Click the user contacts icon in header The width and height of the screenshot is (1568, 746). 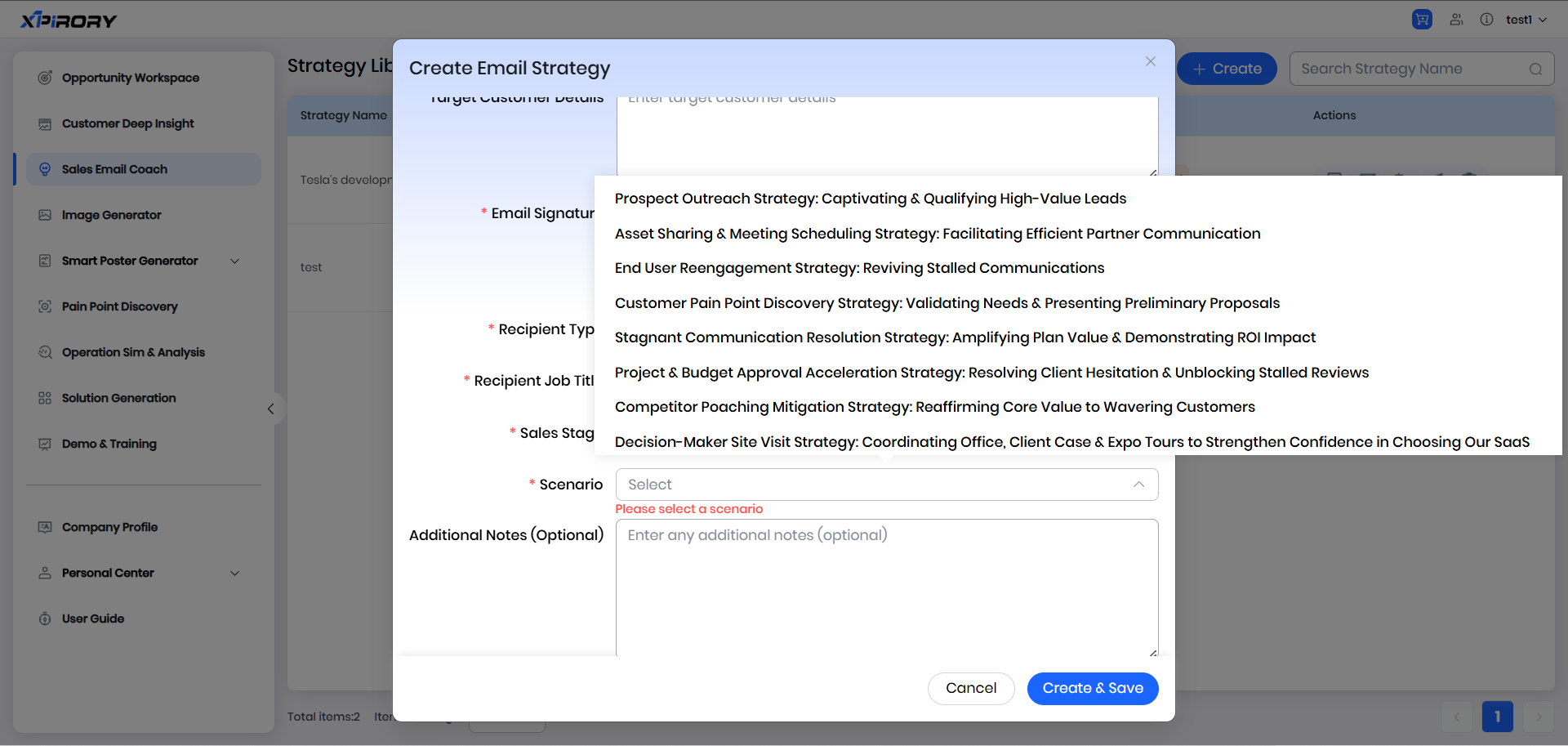click(x=1456, y=20)
